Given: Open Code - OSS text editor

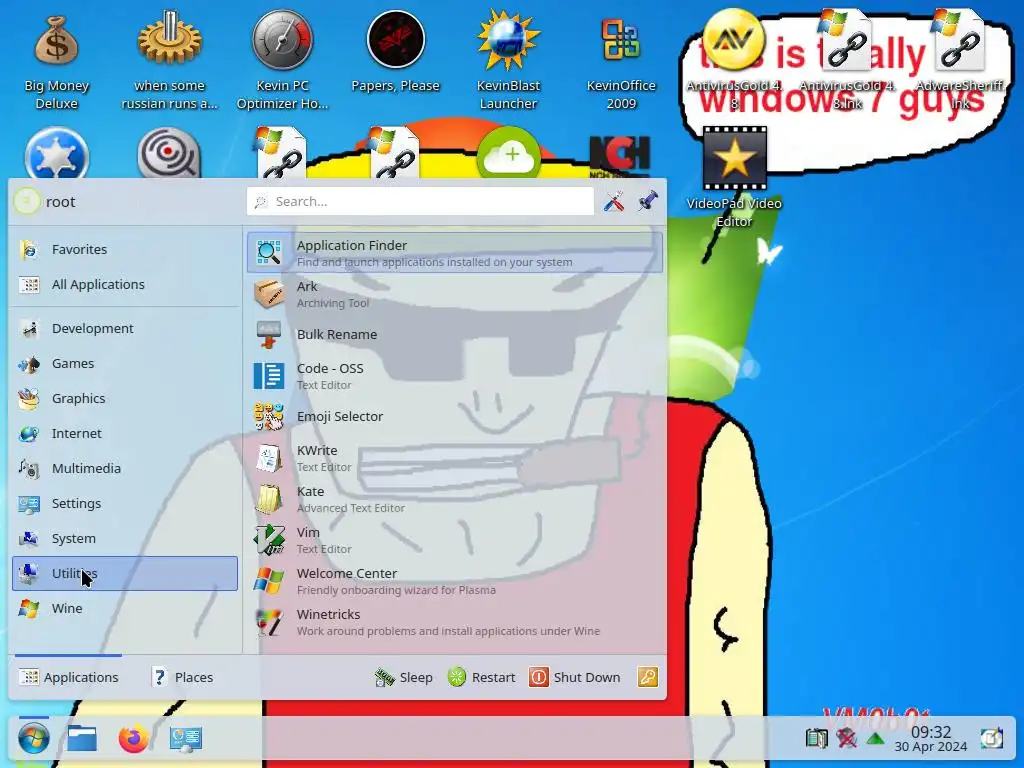Looking at the screenshot, I should 455,376.
